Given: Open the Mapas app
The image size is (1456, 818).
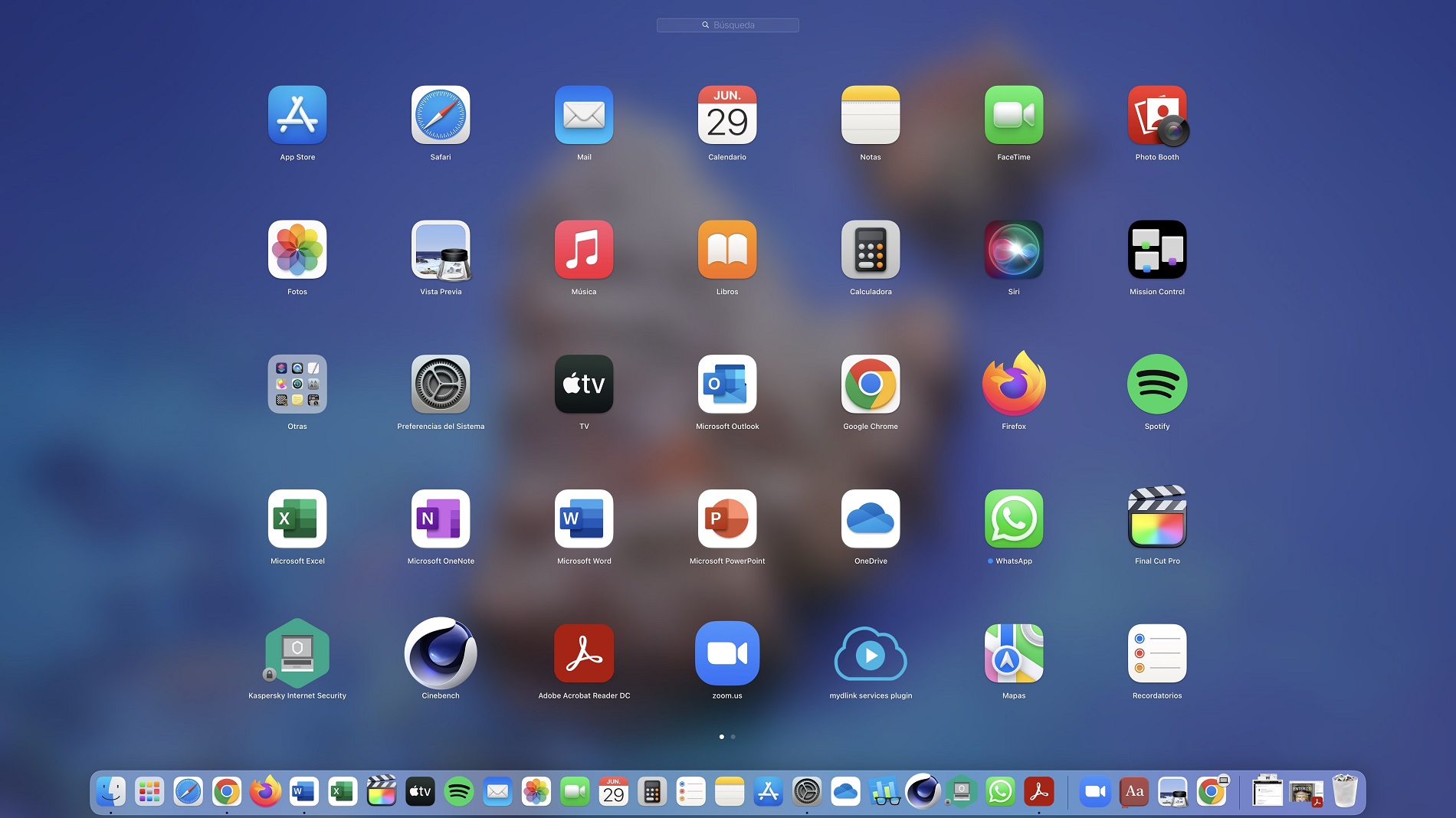Looking at the screenshot, I should click(1014, 653).
